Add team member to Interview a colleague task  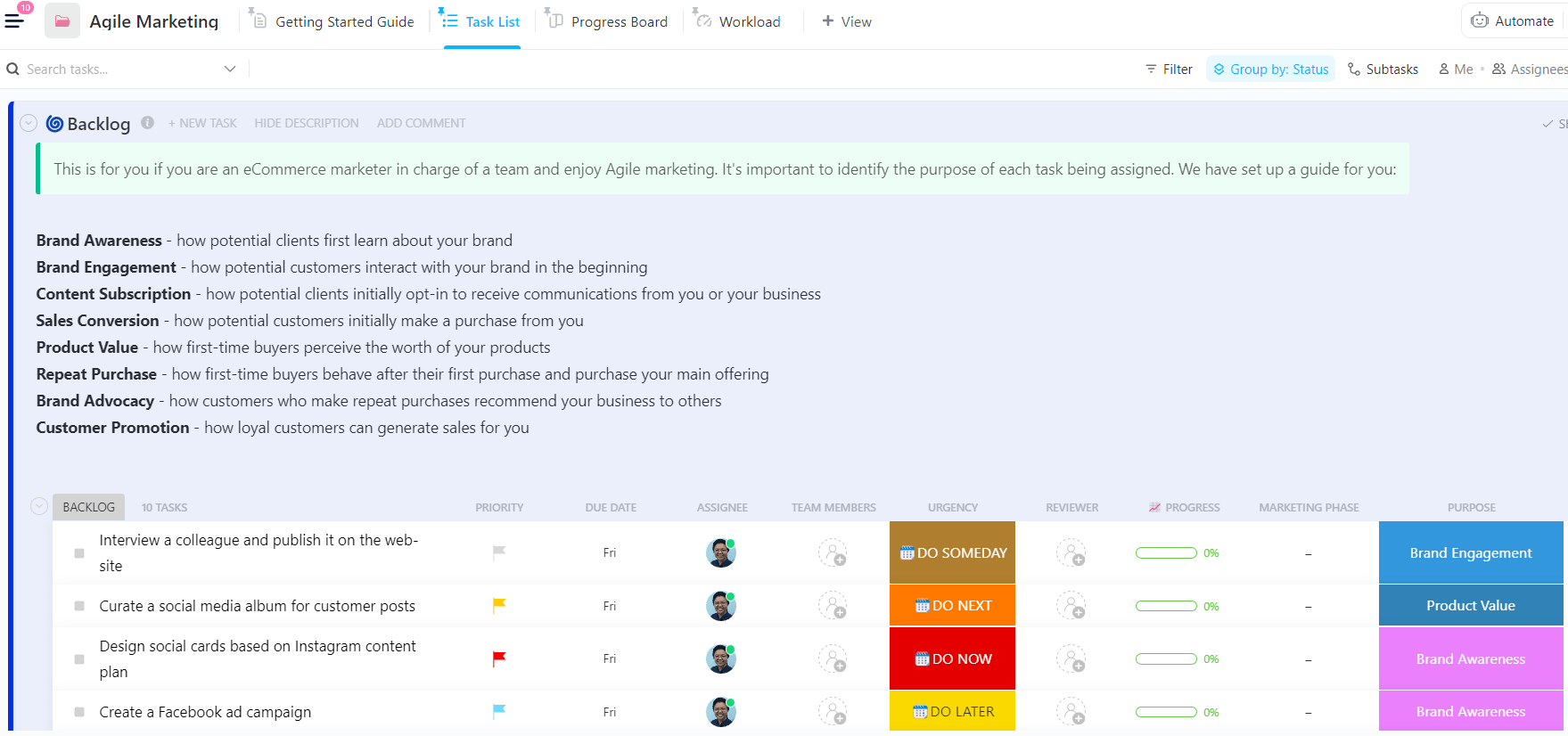[833, 552]
